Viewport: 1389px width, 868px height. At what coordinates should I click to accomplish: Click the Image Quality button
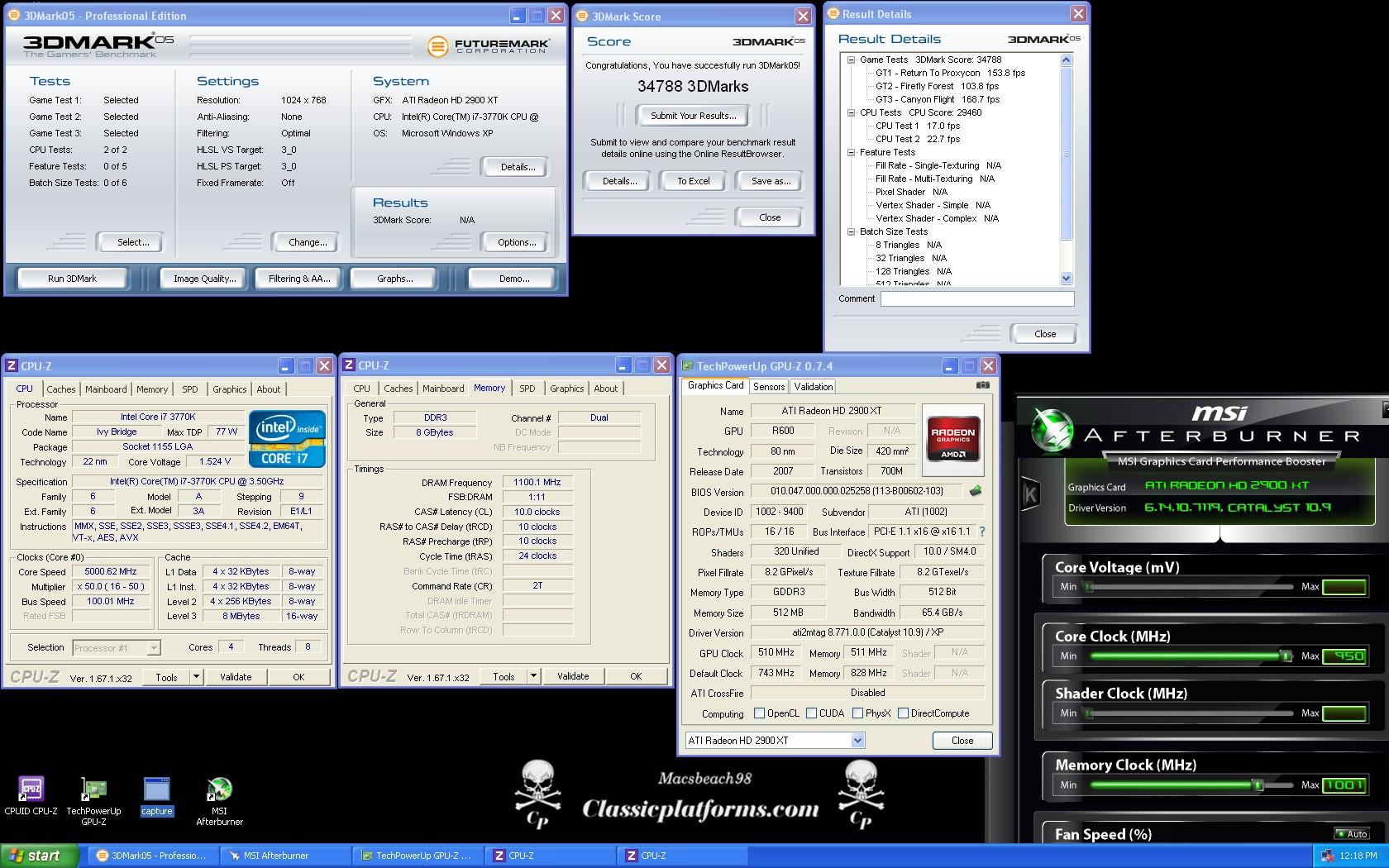(204, 279)
